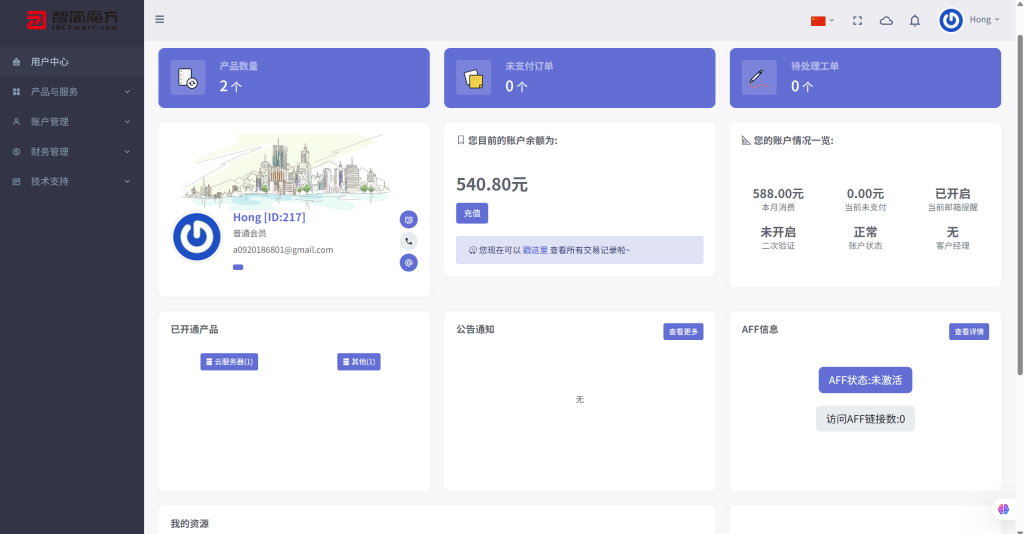1024x534 pixels.
Task: Click the Hong [ID:217] name link
Action: [x=269, y=217]
